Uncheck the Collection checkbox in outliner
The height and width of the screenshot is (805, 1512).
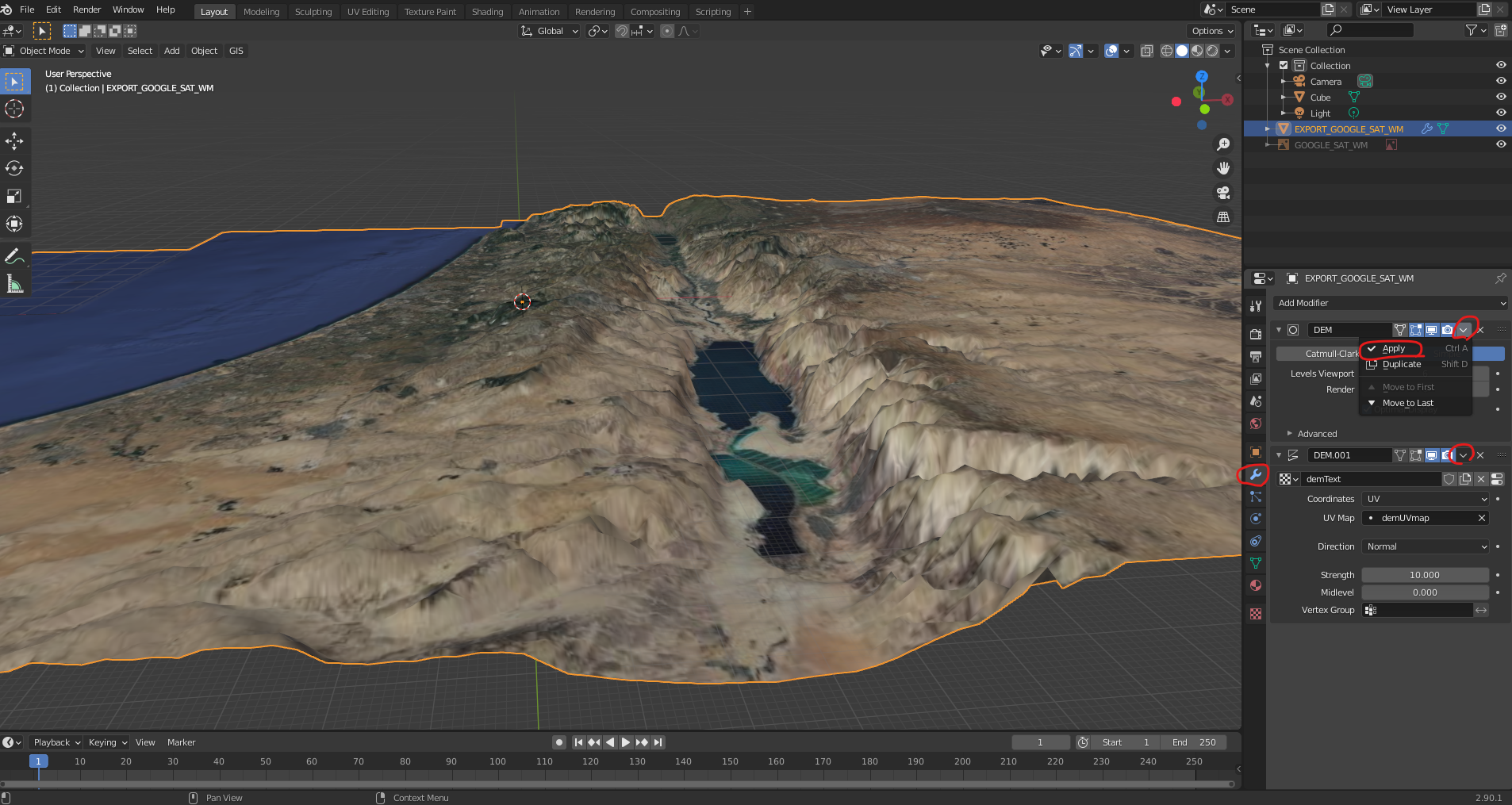coord(1284,66)
